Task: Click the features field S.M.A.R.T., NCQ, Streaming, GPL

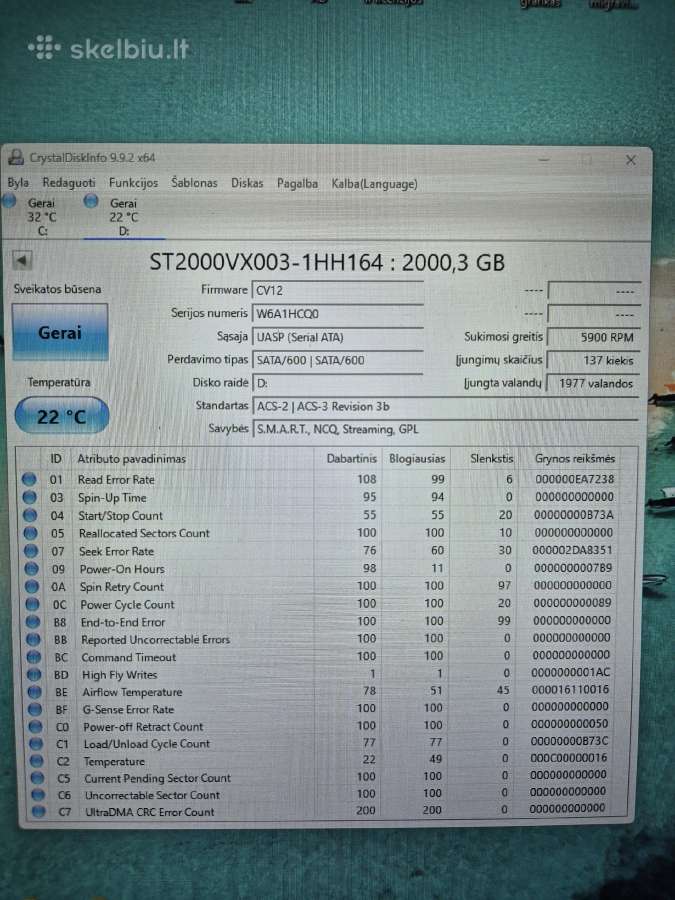Action: (x=445, y=429)
